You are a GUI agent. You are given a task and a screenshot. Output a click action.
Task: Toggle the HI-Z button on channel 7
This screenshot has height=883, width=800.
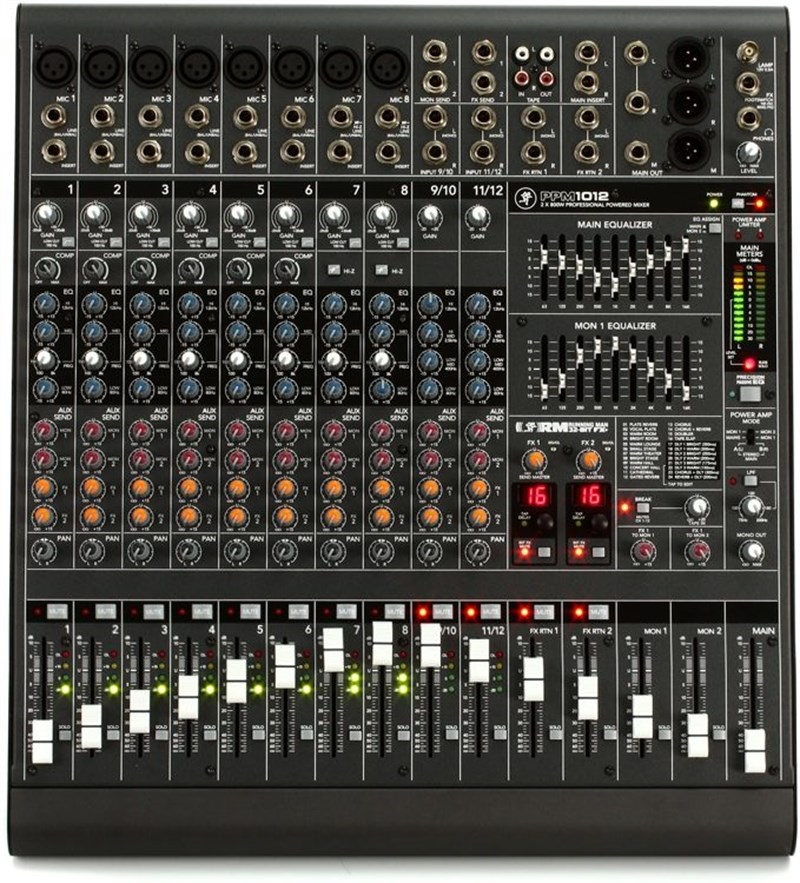point(333,270)
